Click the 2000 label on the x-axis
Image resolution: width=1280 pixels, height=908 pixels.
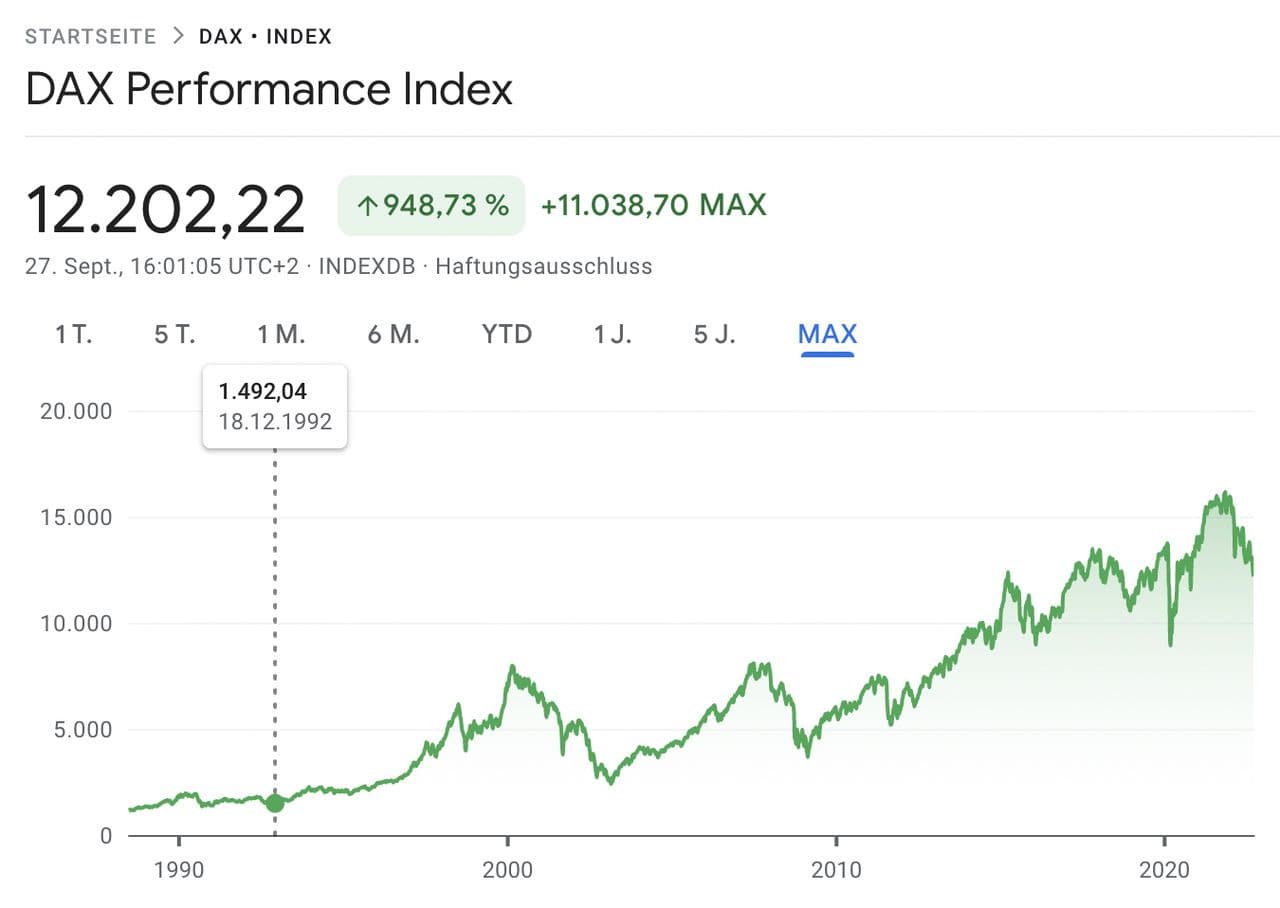click(507, 870)
